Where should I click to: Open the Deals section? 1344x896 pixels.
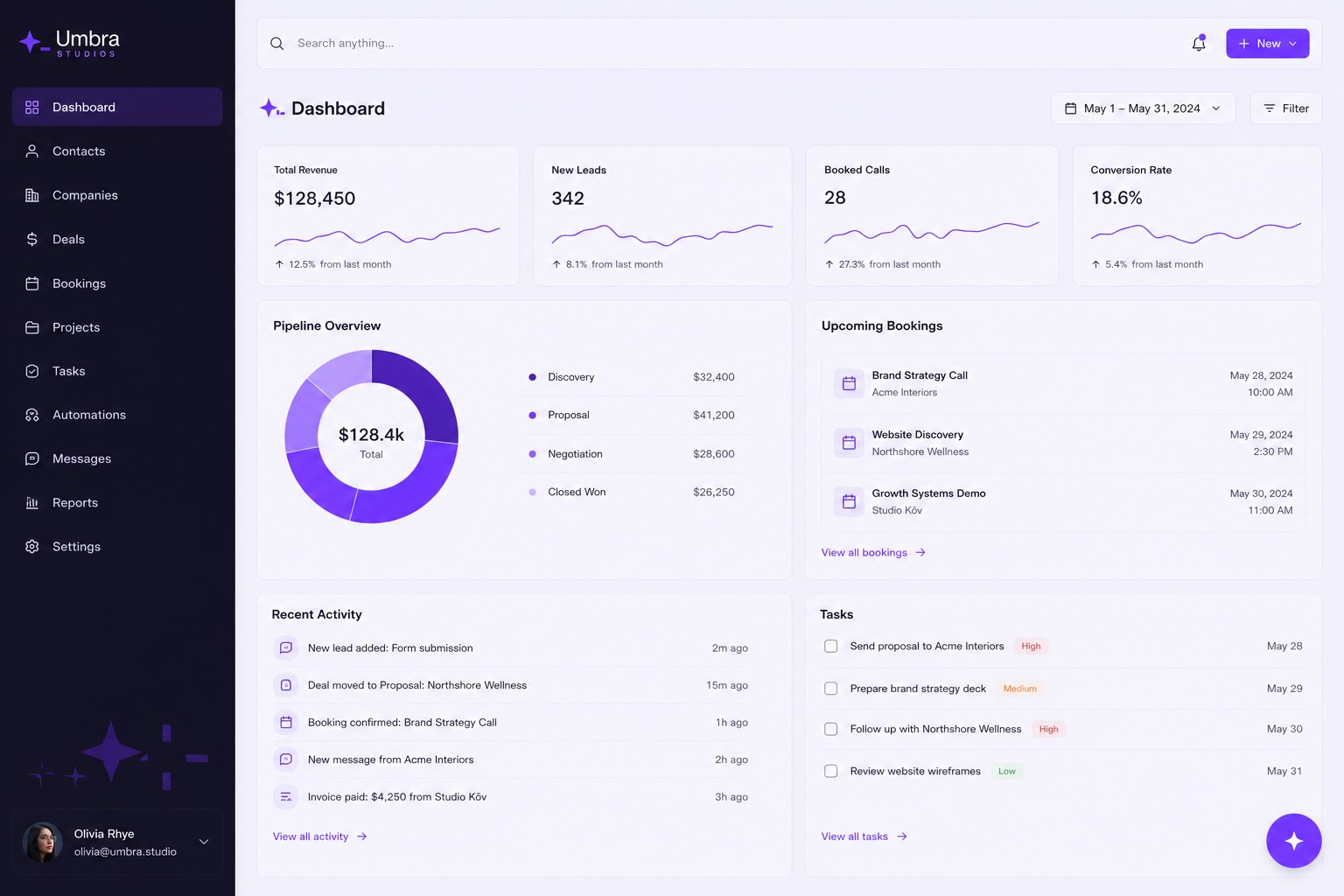(x=117, y=239)
